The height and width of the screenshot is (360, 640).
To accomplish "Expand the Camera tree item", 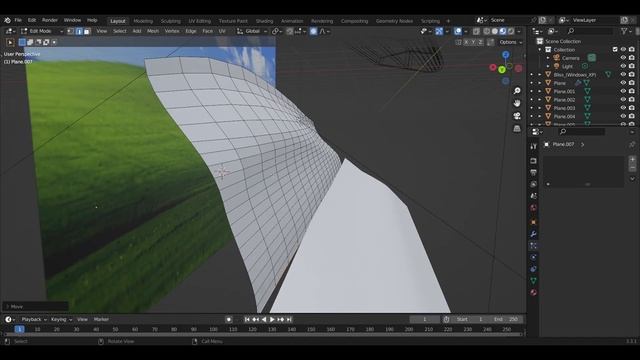I will (x=548, y=58).
